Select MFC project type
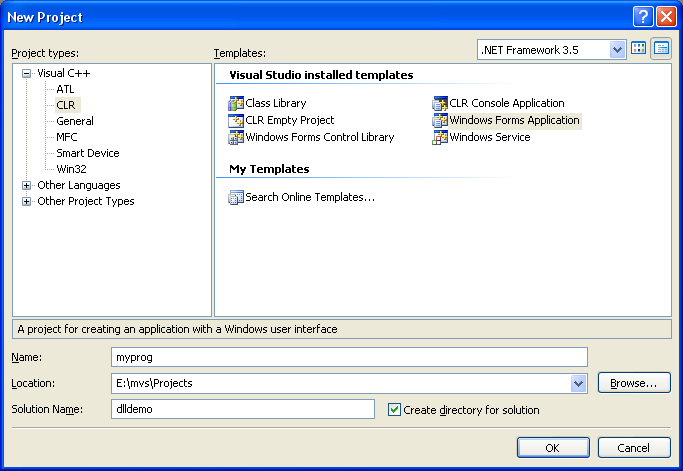Screen dimensions: 683x471 67,137
